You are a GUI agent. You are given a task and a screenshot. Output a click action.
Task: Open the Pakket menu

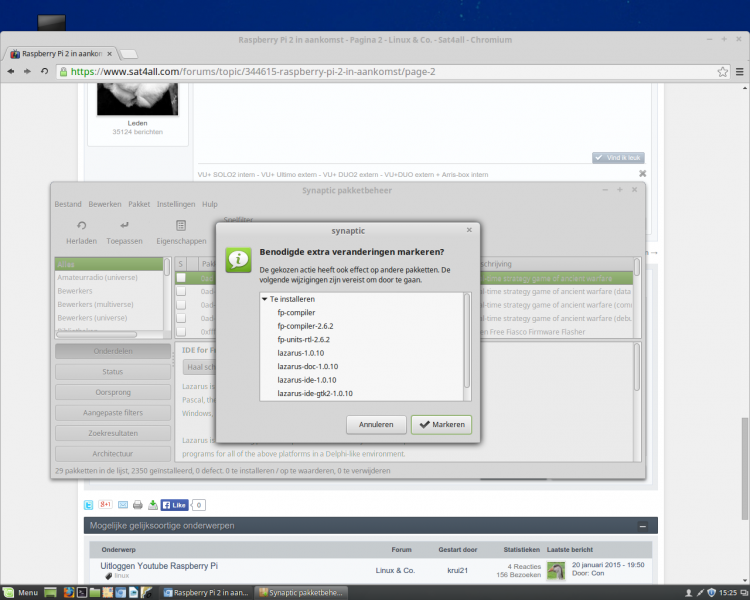click(x=139, y=203)
